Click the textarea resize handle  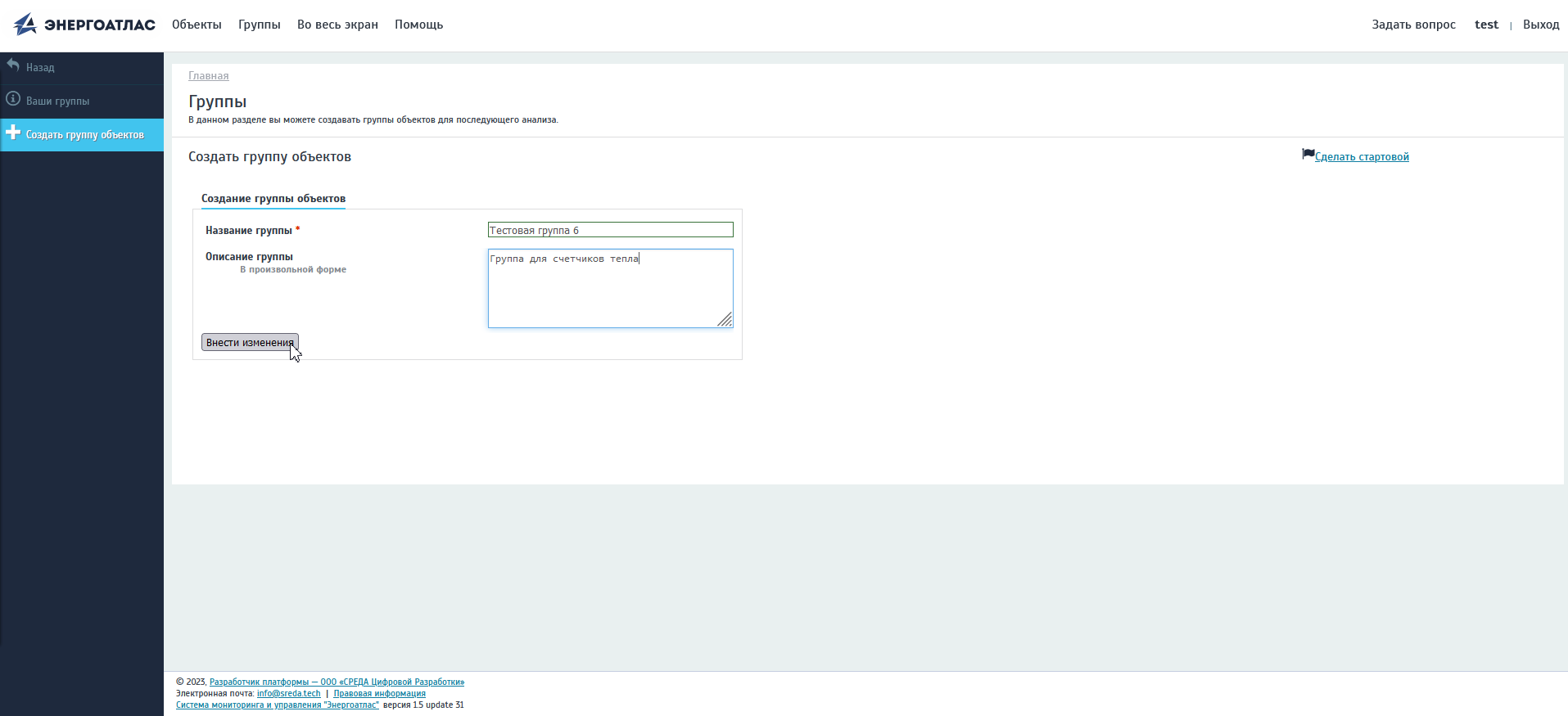pyautogui.click(x=725, y=320)
